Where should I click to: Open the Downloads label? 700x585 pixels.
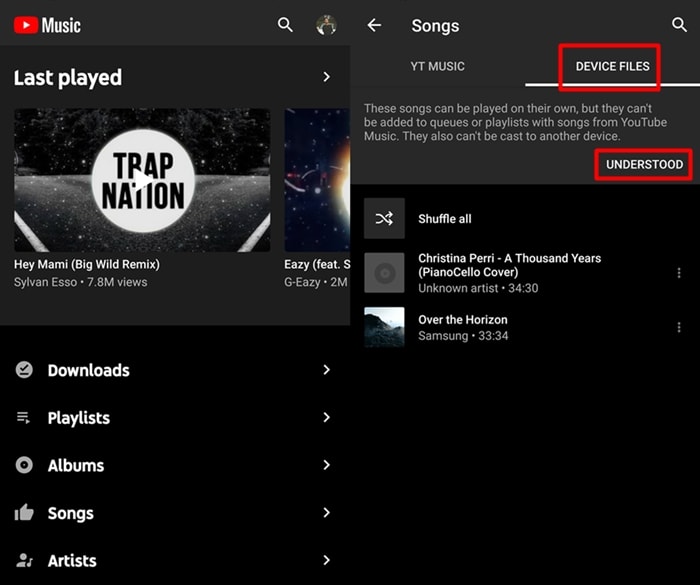click(x=88, y=370)
